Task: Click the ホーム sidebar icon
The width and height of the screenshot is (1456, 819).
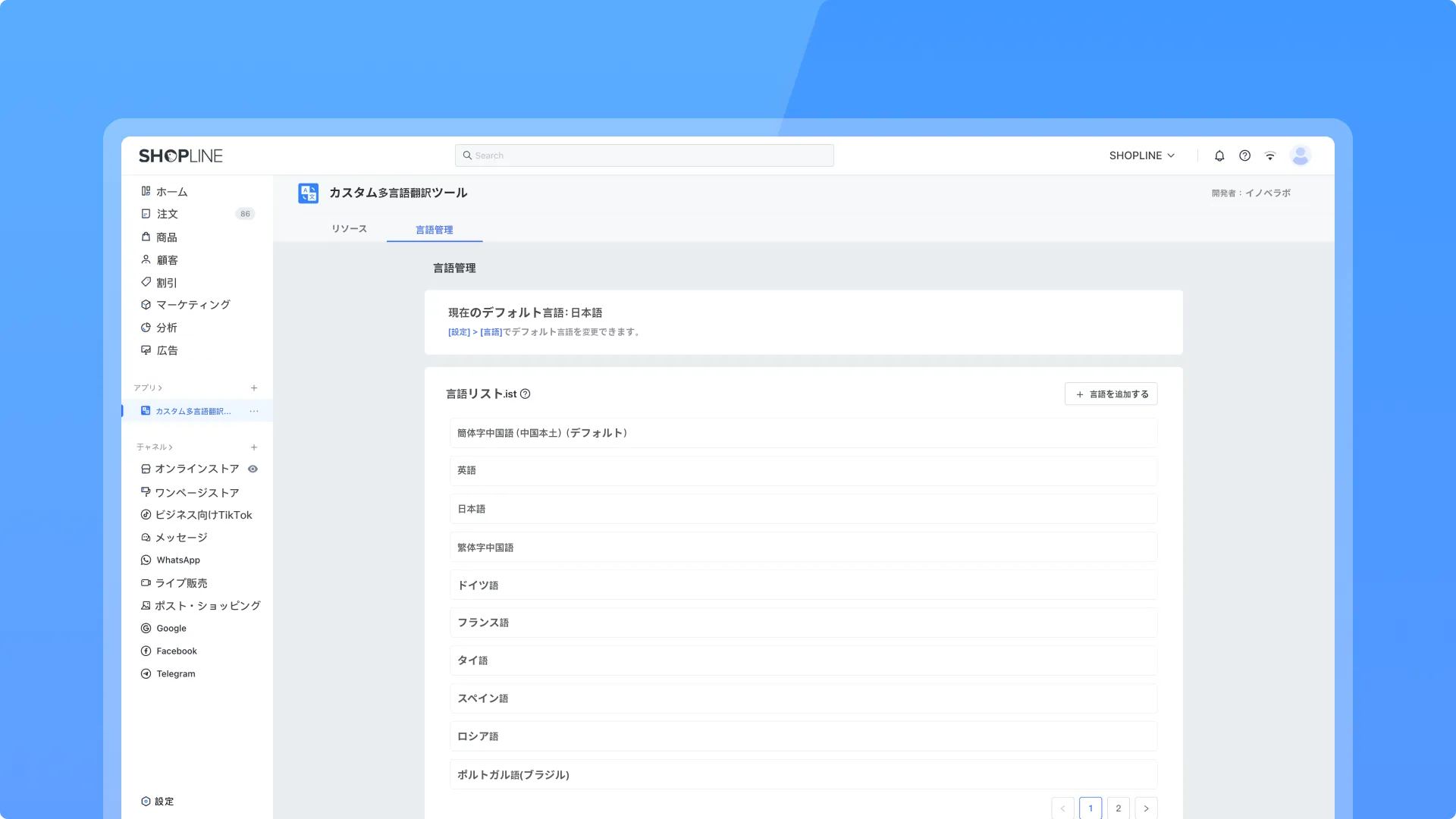Action: pos(146,191)
